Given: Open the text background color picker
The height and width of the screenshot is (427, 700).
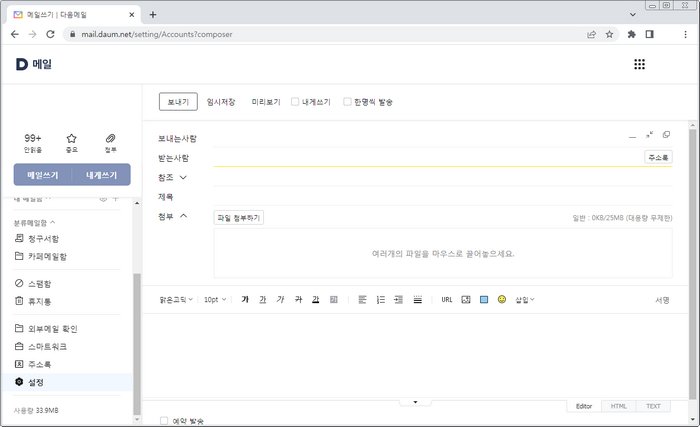Looking at the screenshot, I should (333, 300).
